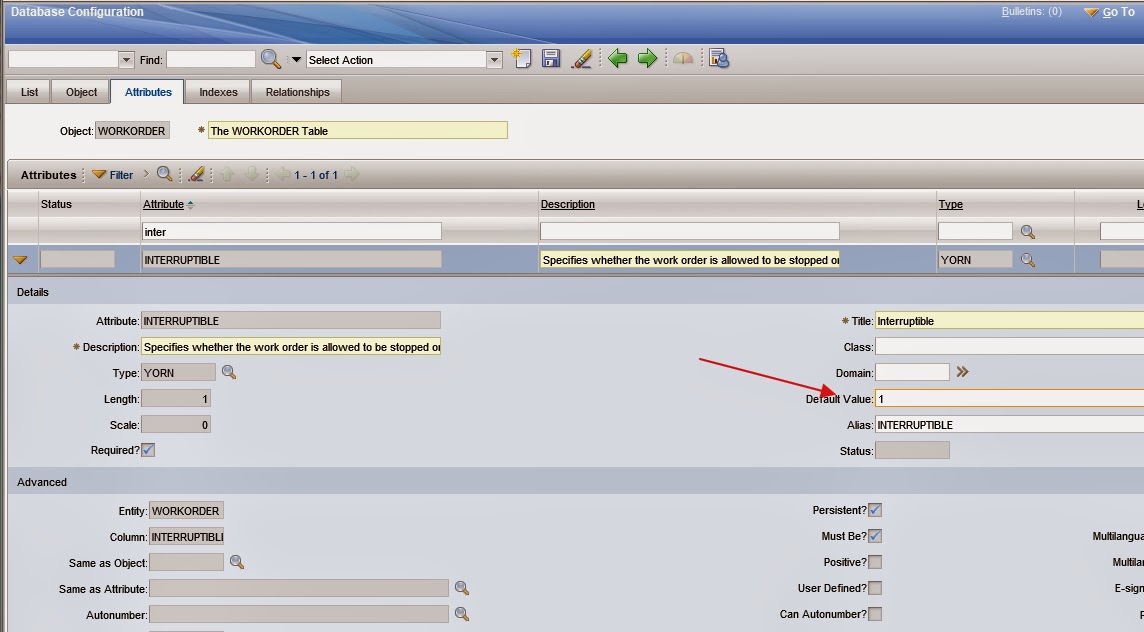This screenshot has width=1144, height=632.
Task: Switch to the Object tab
Action: 81,92
